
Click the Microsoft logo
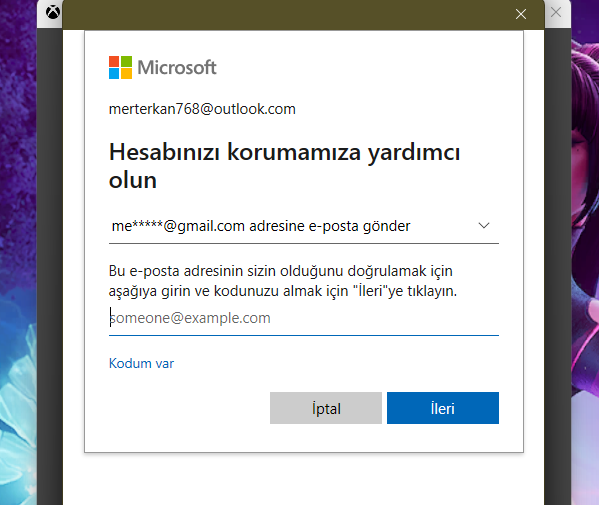pyautogui.click(x=162, y=68)
